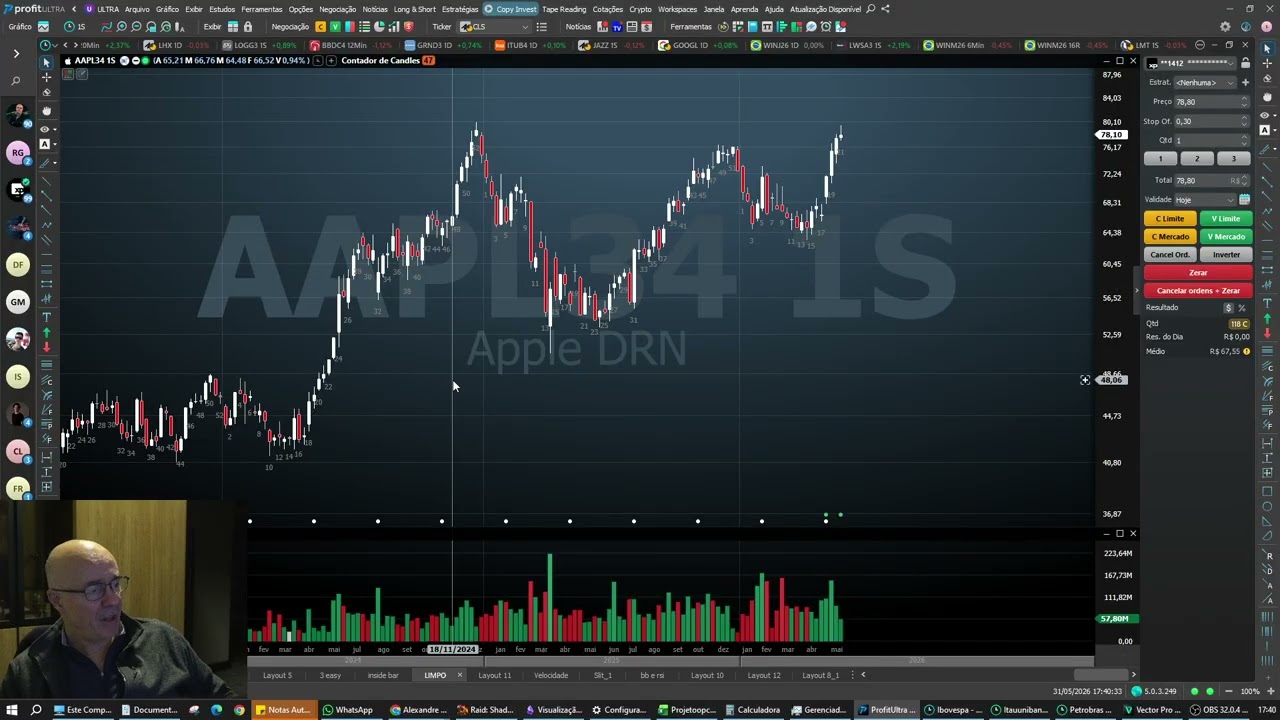Click Cancelar ordens + Zerar

(1198, 291)
